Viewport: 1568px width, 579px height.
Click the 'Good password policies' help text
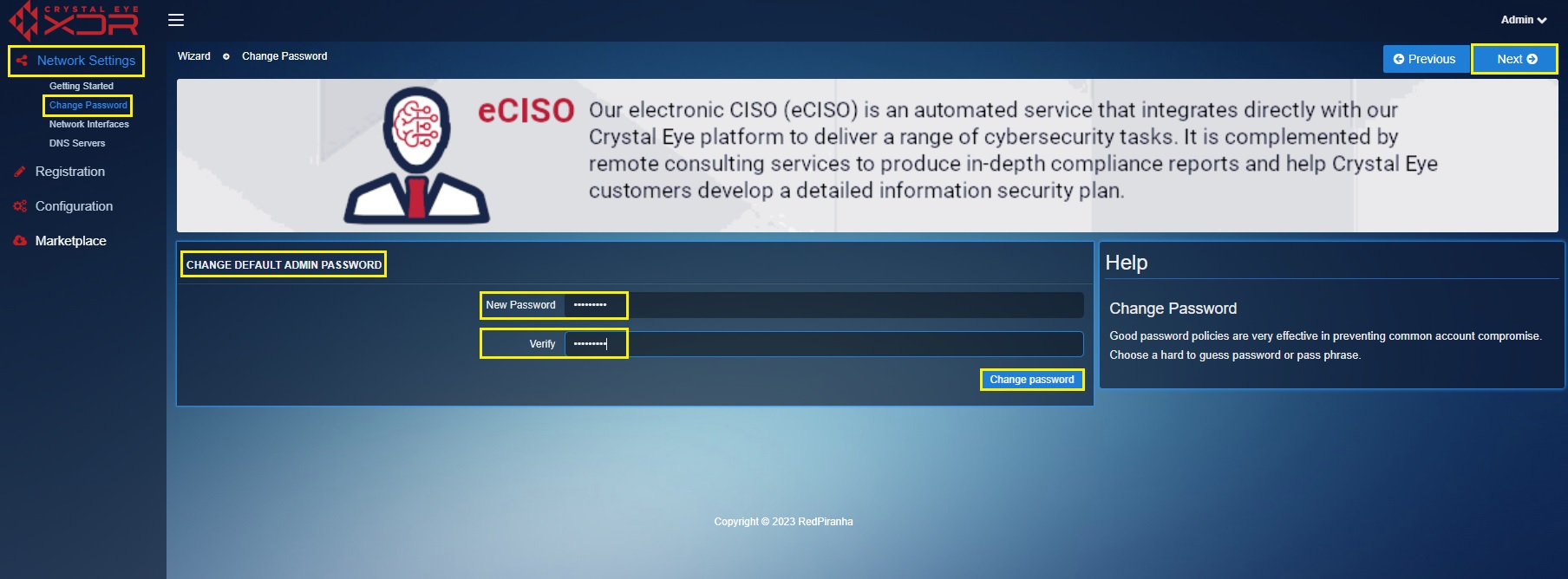coord(1325,346)
